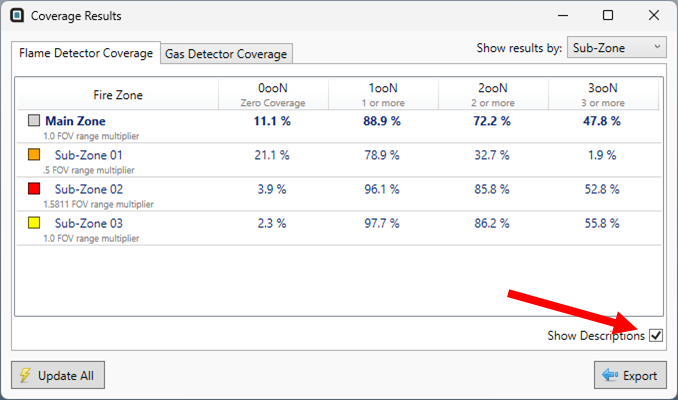The height and width of the screenshot is (400, 678).
Task: Switch to the Gas Detector Coverage tab
Action: pos(225,54)
